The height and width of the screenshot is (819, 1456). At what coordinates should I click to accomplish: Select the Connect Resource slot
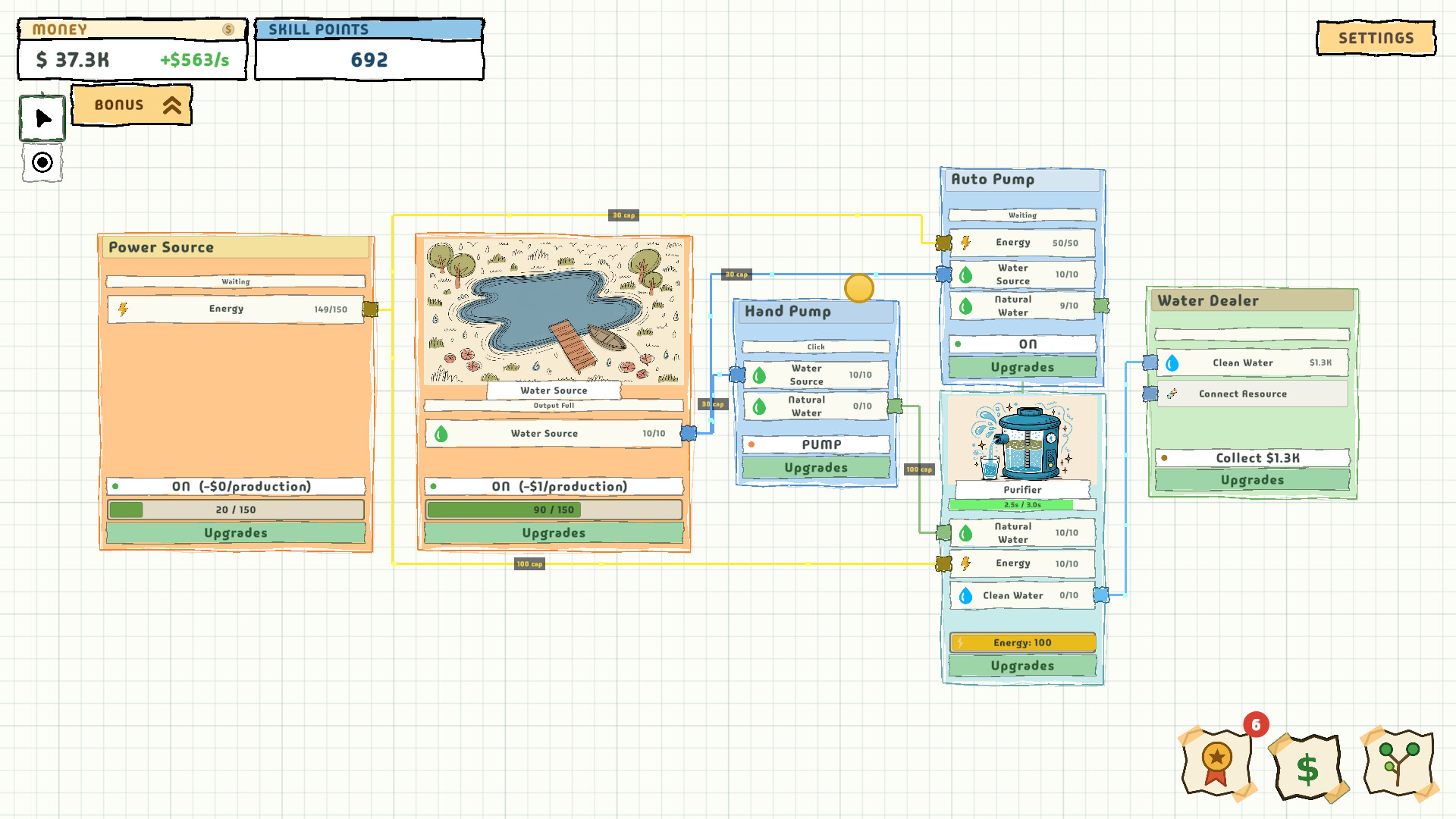pyautogui.click(x=1252, y=394)
